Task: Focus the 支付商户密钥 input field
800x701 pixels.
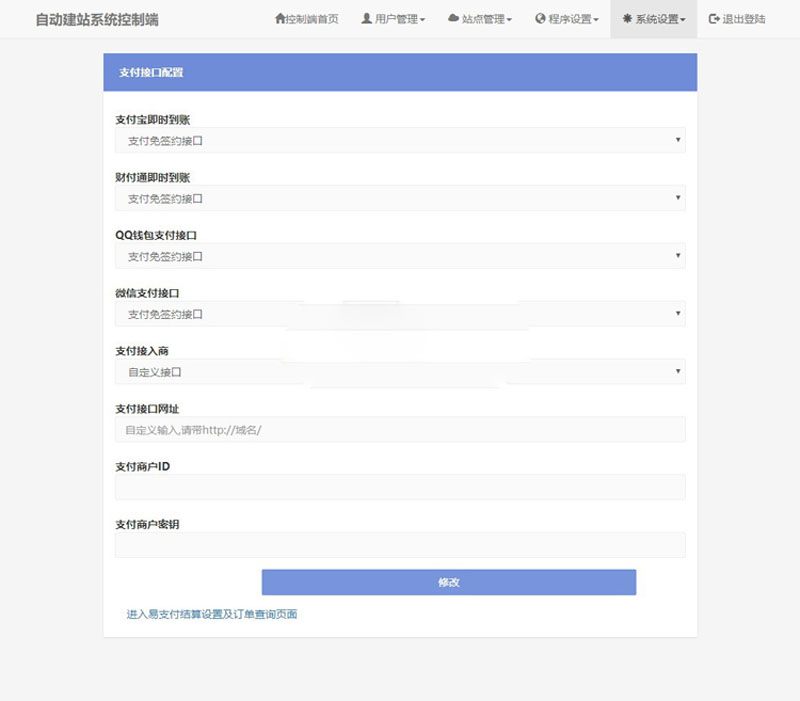Action: (400, 545)
